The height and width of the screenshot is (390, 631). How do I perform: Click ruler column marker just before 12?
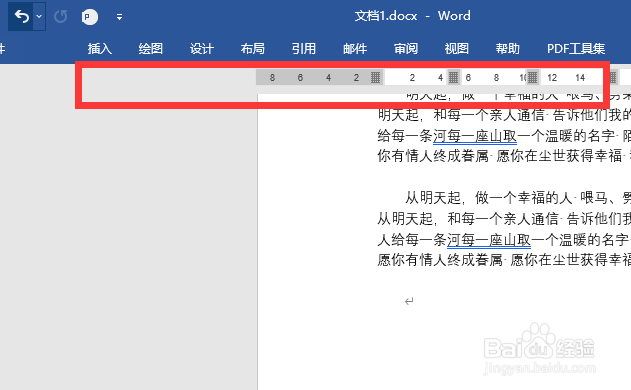532,77
